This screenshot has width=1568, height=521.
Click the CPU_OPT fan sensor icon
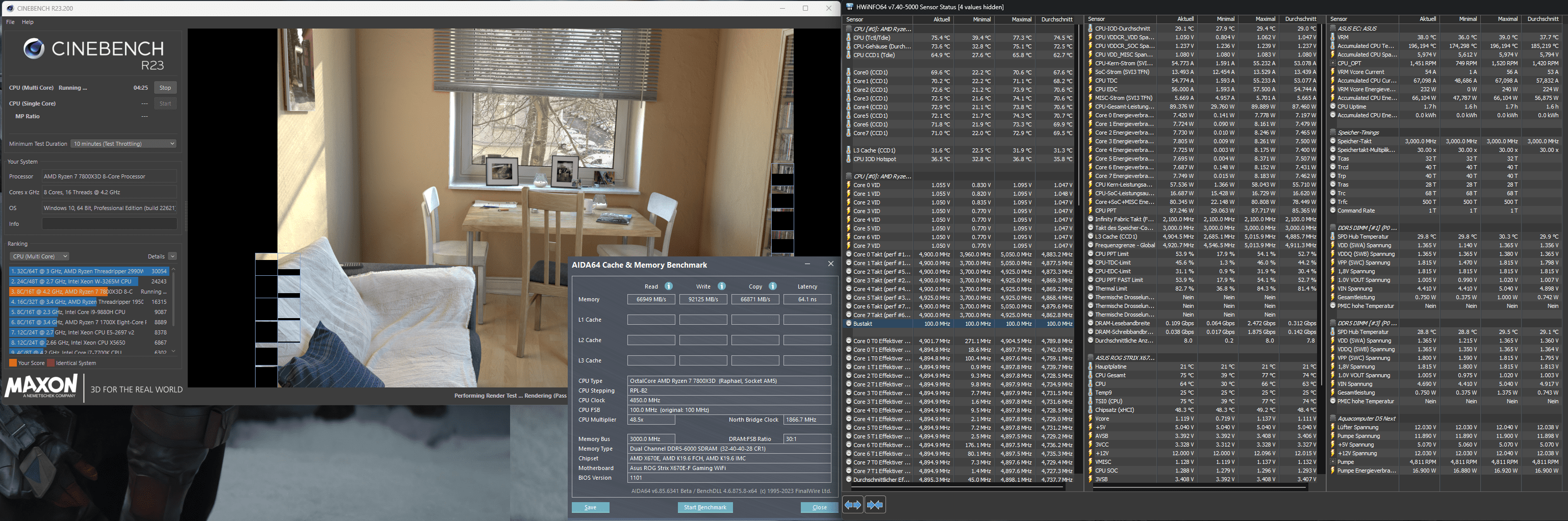click(x=1333, y=63)
